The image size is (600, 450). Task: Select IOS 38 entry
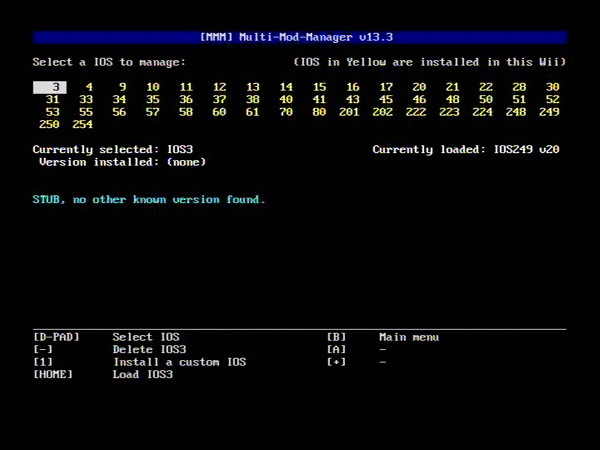pos(253,99)
